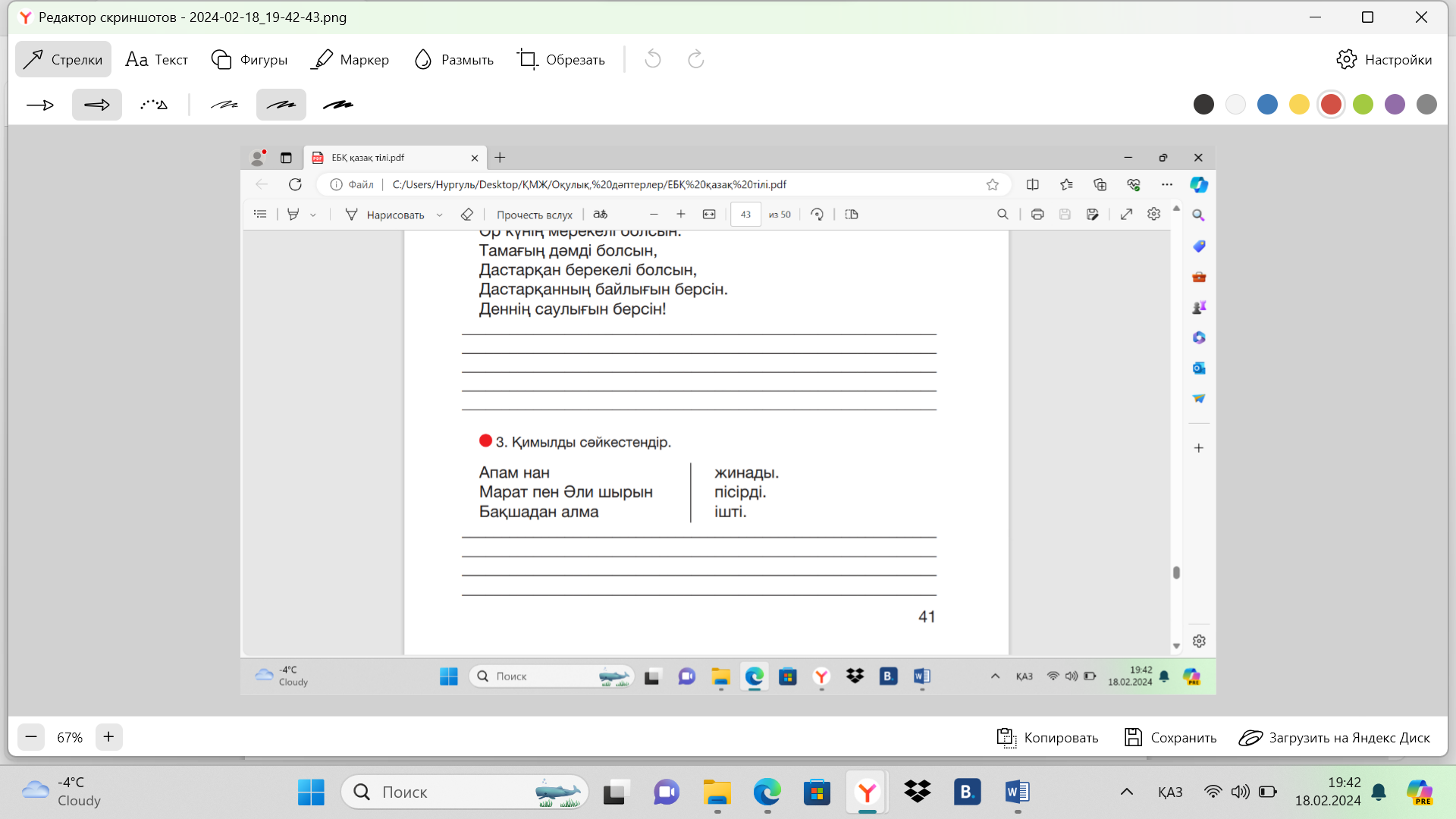
Task: Open Word from the Windows taskbar
Action: [1017, 792]
